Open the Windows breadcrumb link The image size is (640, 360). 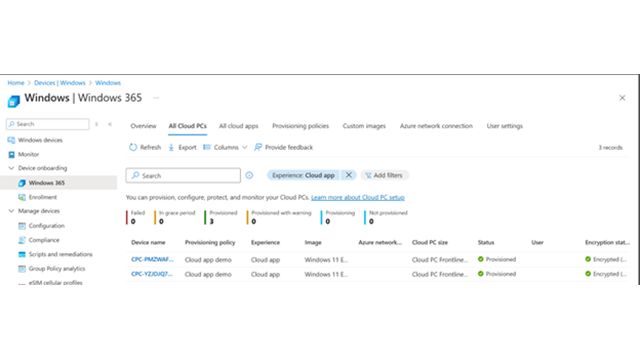108,83
